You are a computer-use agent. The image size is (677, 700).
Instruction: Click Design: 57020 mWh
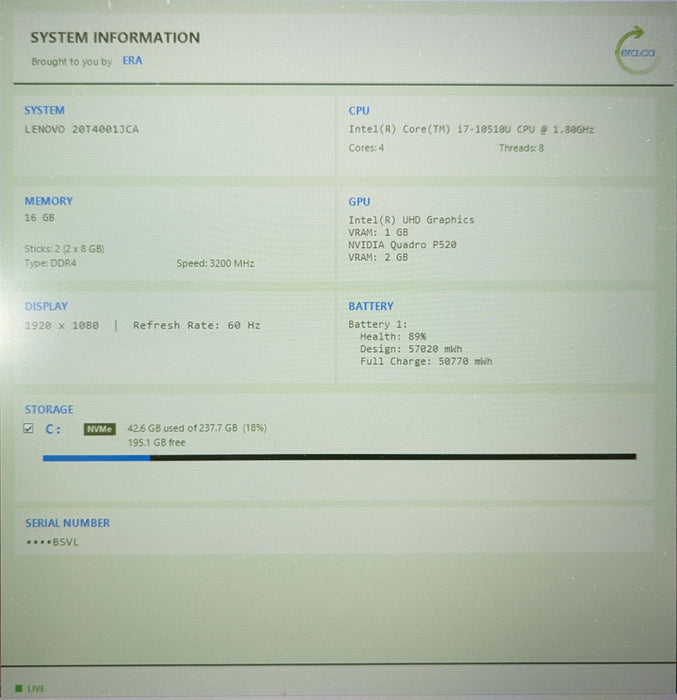pos(411,349)
